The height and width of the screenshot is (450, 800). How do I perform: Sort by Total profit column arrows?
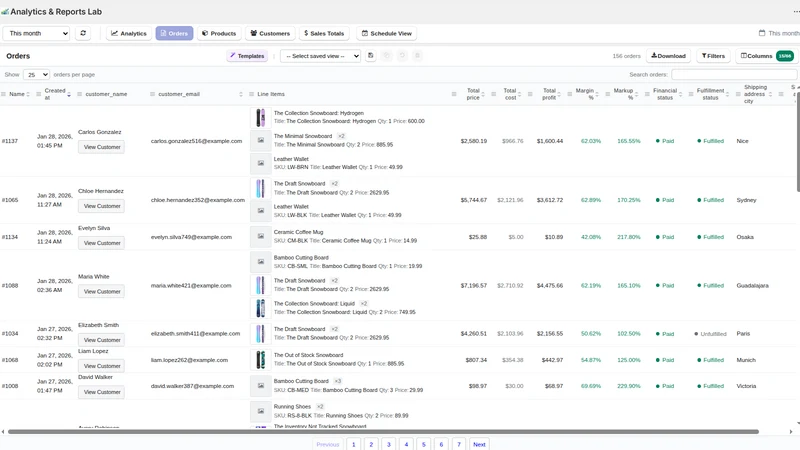click(559, 94)
